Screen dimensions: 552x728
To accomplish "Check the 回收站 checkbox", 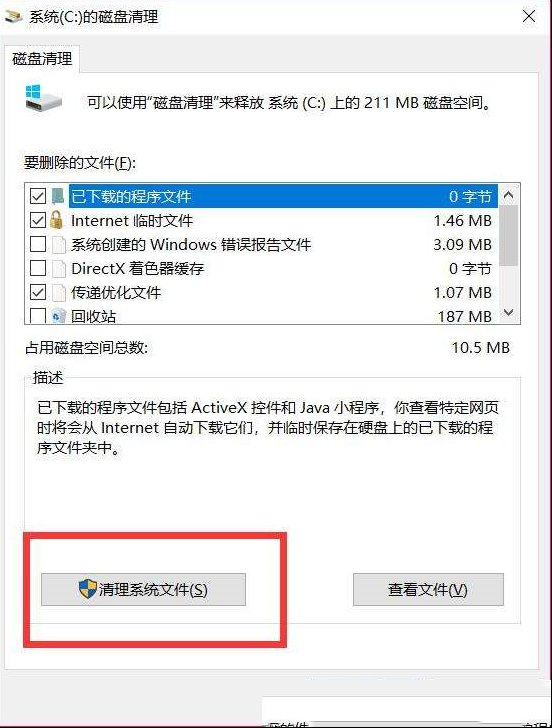I will [38, 316].
